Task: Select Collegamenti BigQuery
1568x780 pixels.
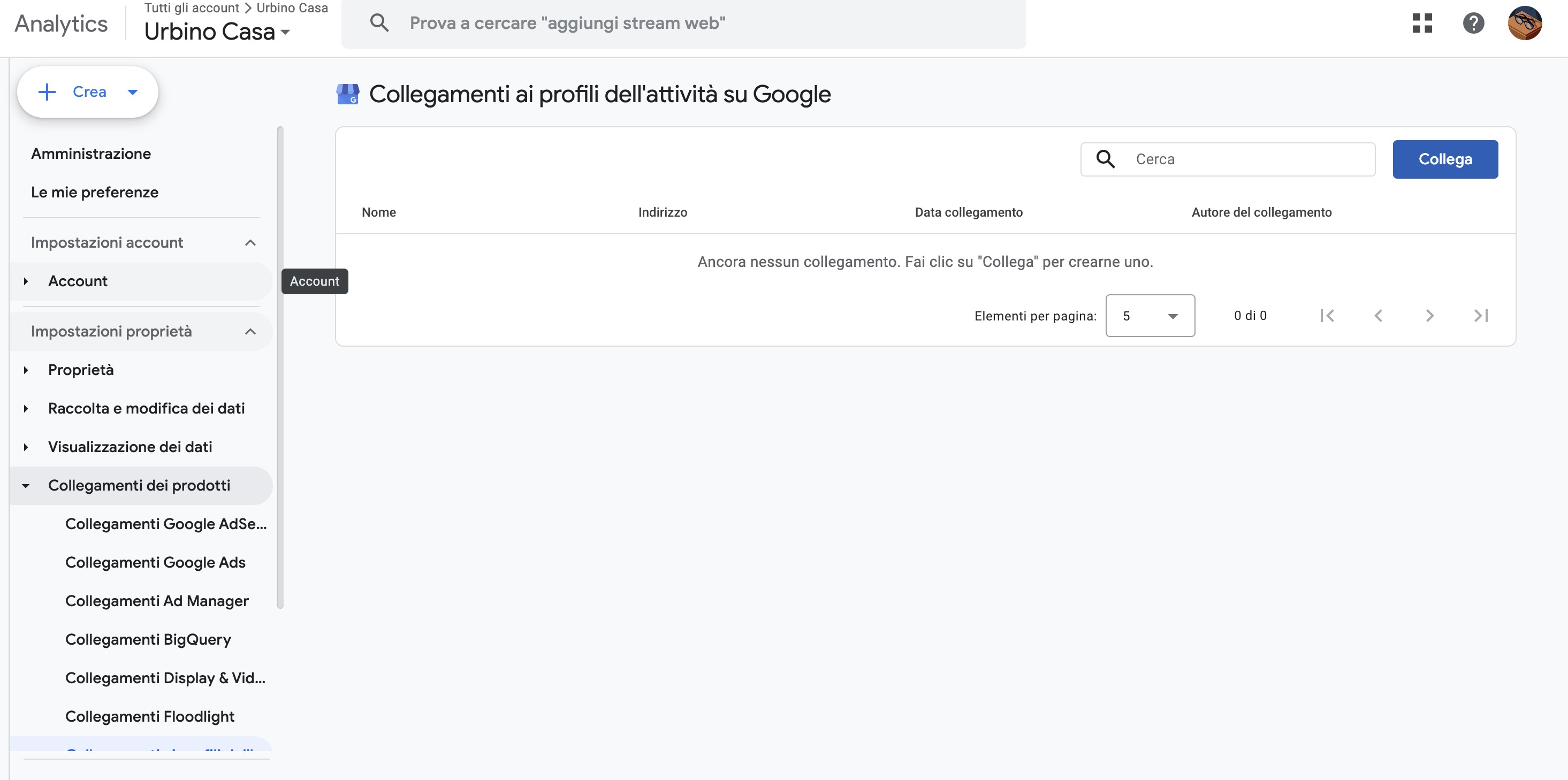Action: (x=148, y=639)
